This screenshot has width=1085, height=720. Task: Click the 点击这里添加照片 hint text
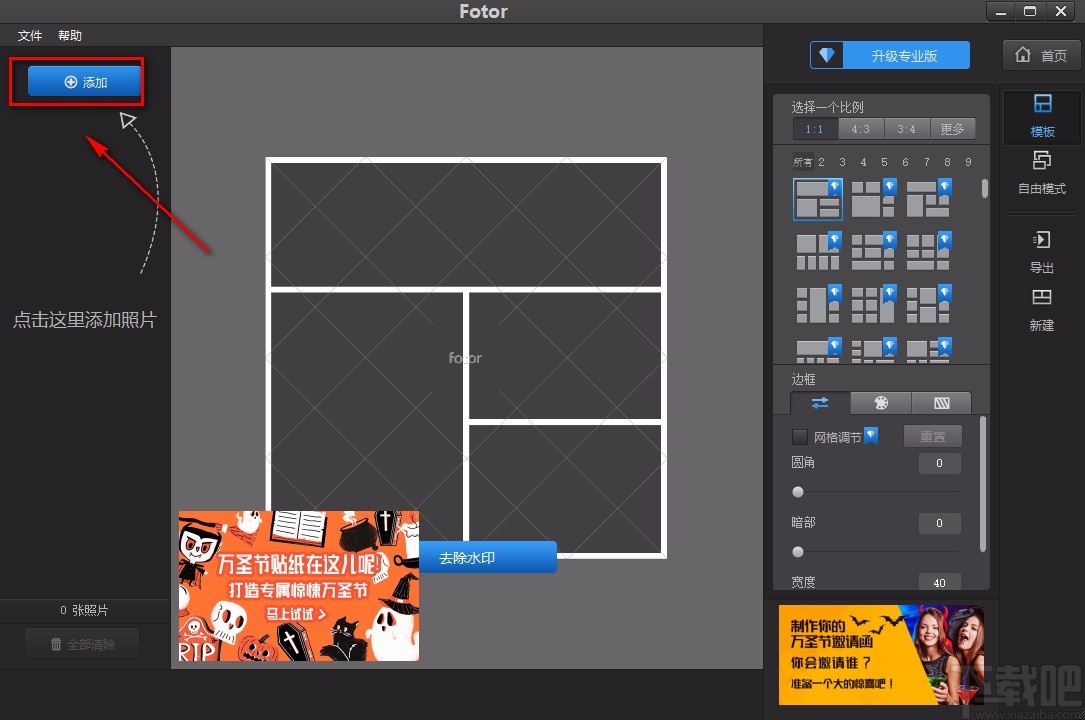coord(85,320)
